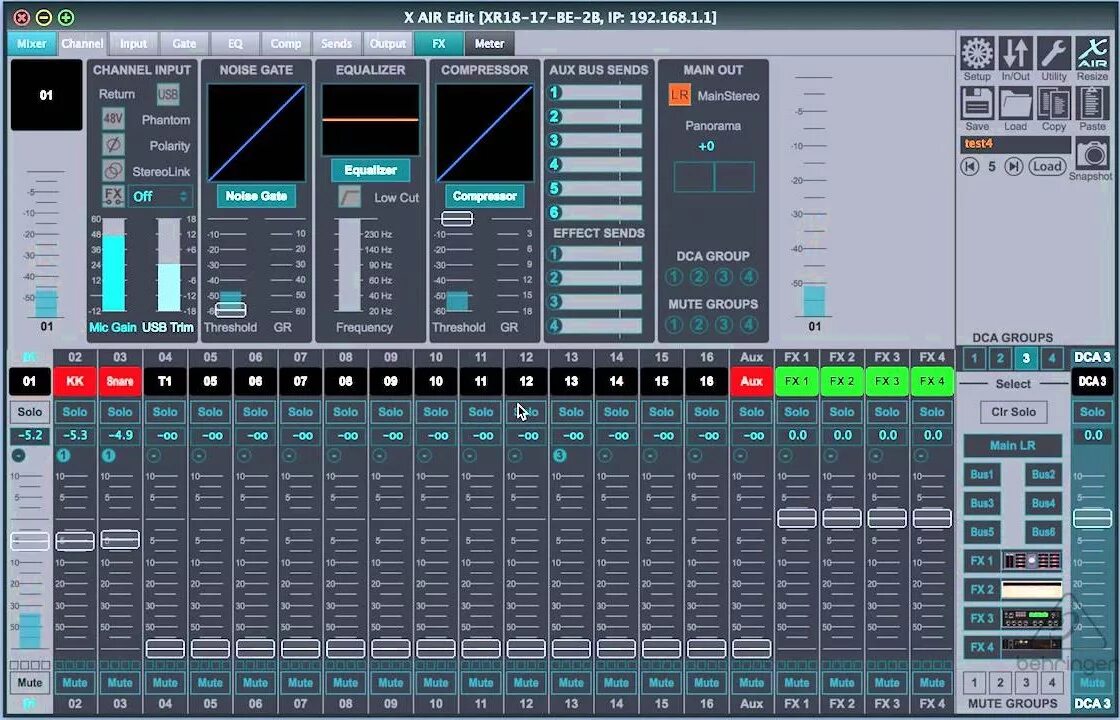
Task: Solo channel 08
Action: coord(346,411)
